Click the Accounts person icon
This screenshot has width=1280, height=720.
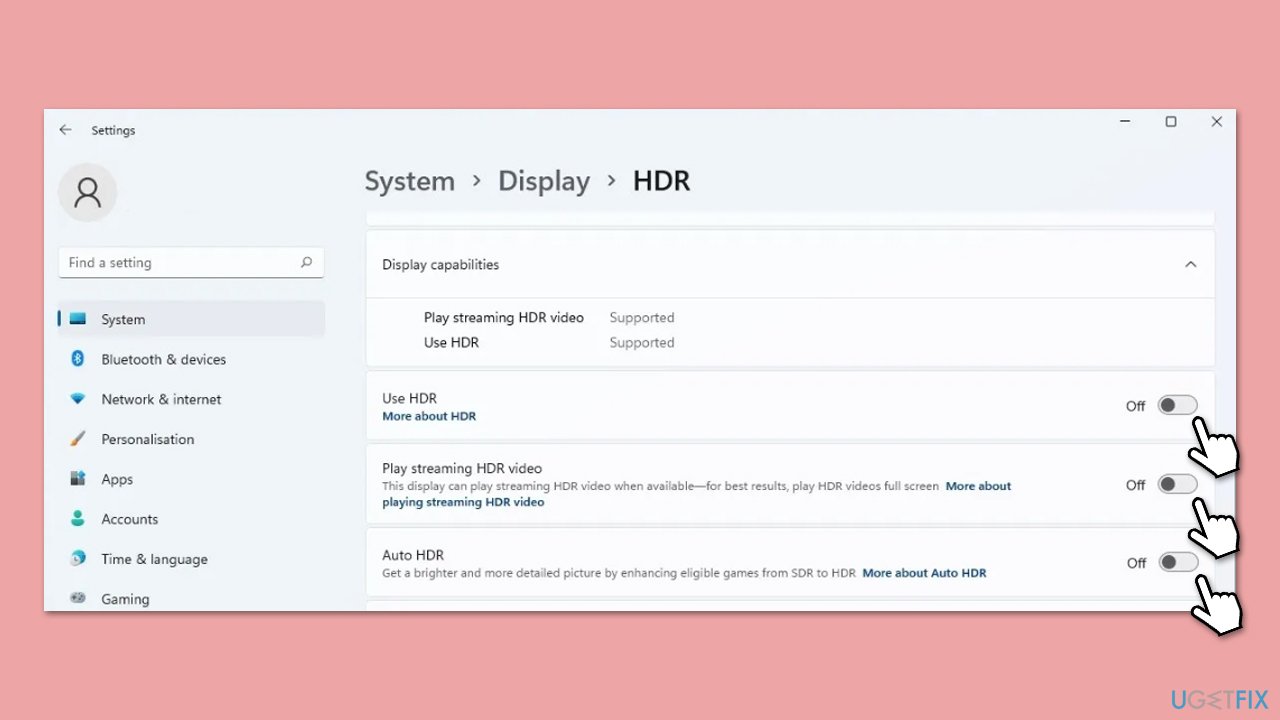click(x=78, y=519)
